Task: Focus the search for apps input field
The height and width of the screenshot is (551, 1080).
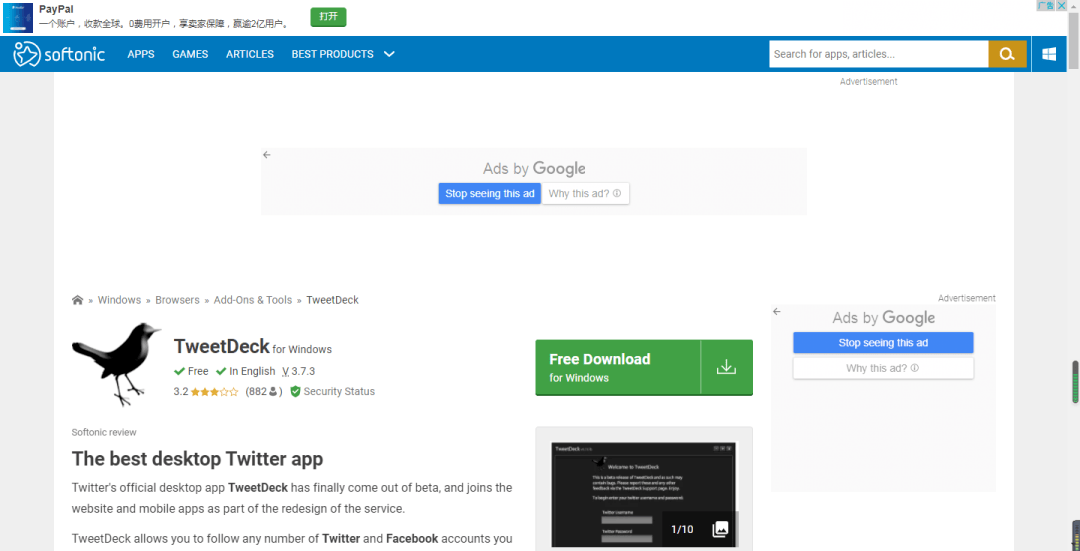Action: 878,54
